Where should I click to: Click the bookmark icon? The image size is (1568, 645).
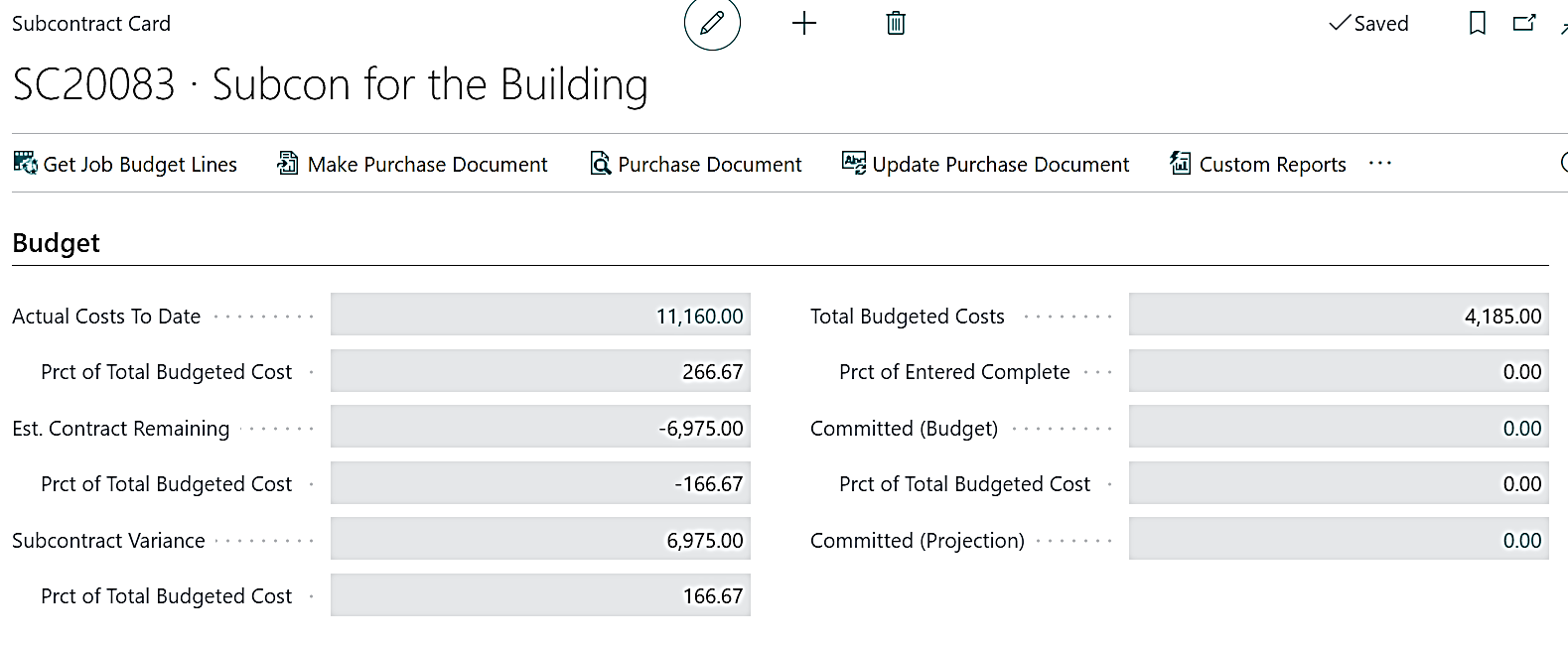(1477, 24)
